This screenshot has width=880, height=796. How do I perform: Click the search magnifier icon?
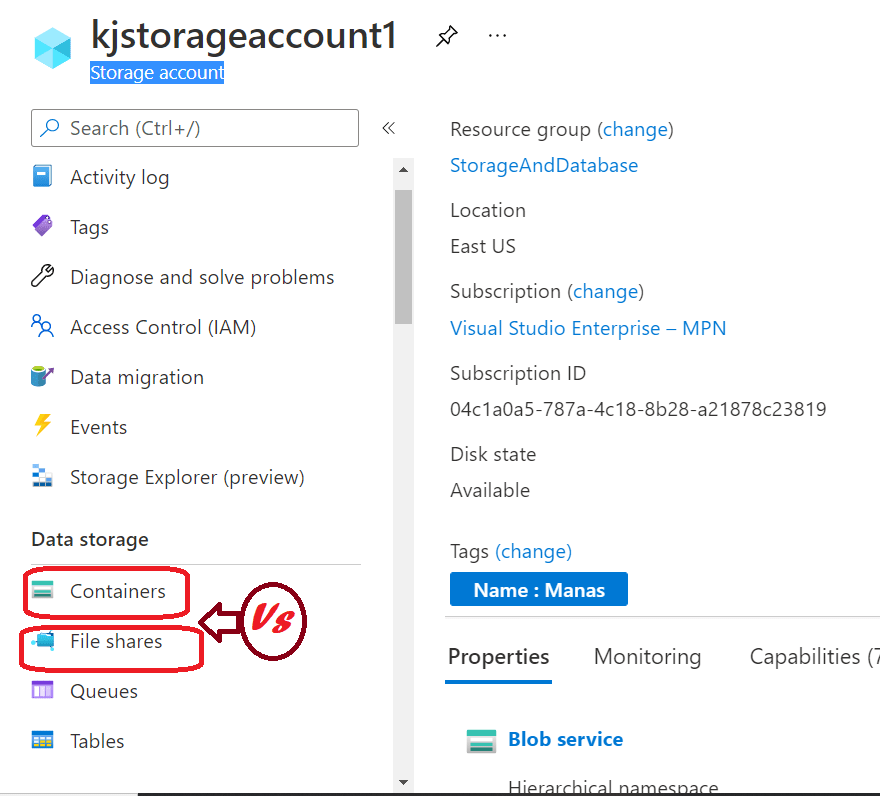[50, 127]
